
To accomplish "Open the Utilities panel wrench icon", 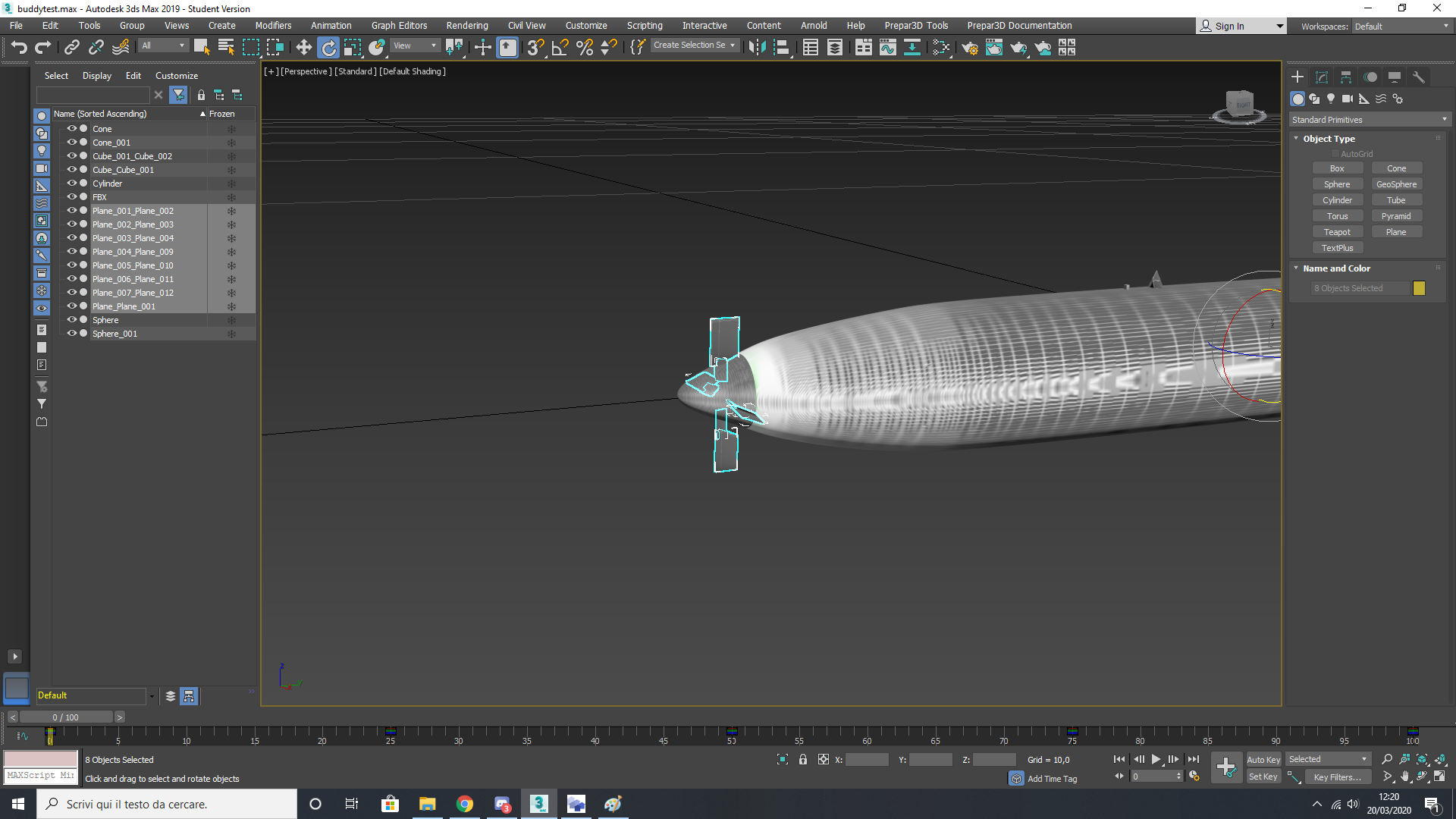I will pos(1419,77).
